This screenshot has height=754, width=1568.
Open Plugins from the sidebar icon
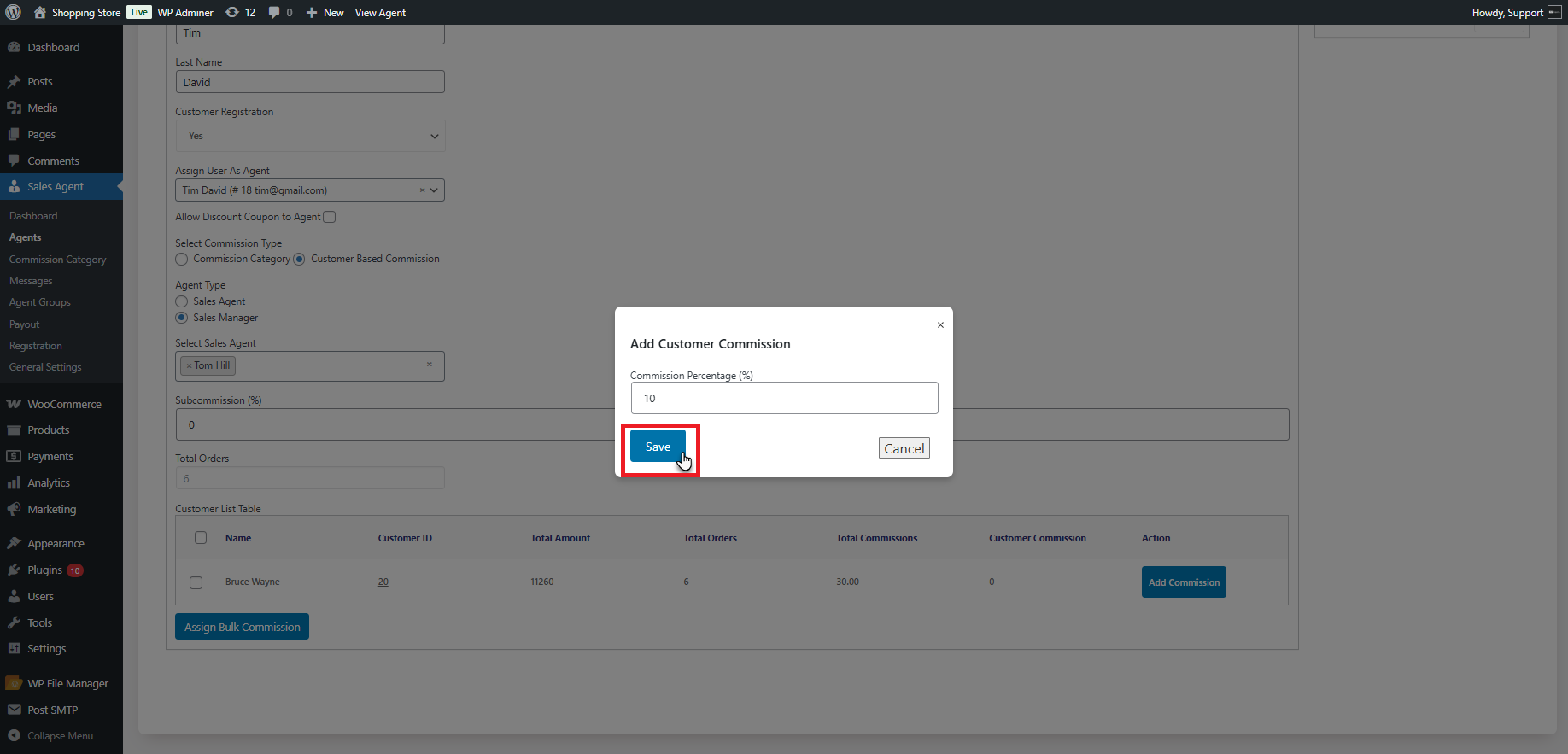click(14, 570)
